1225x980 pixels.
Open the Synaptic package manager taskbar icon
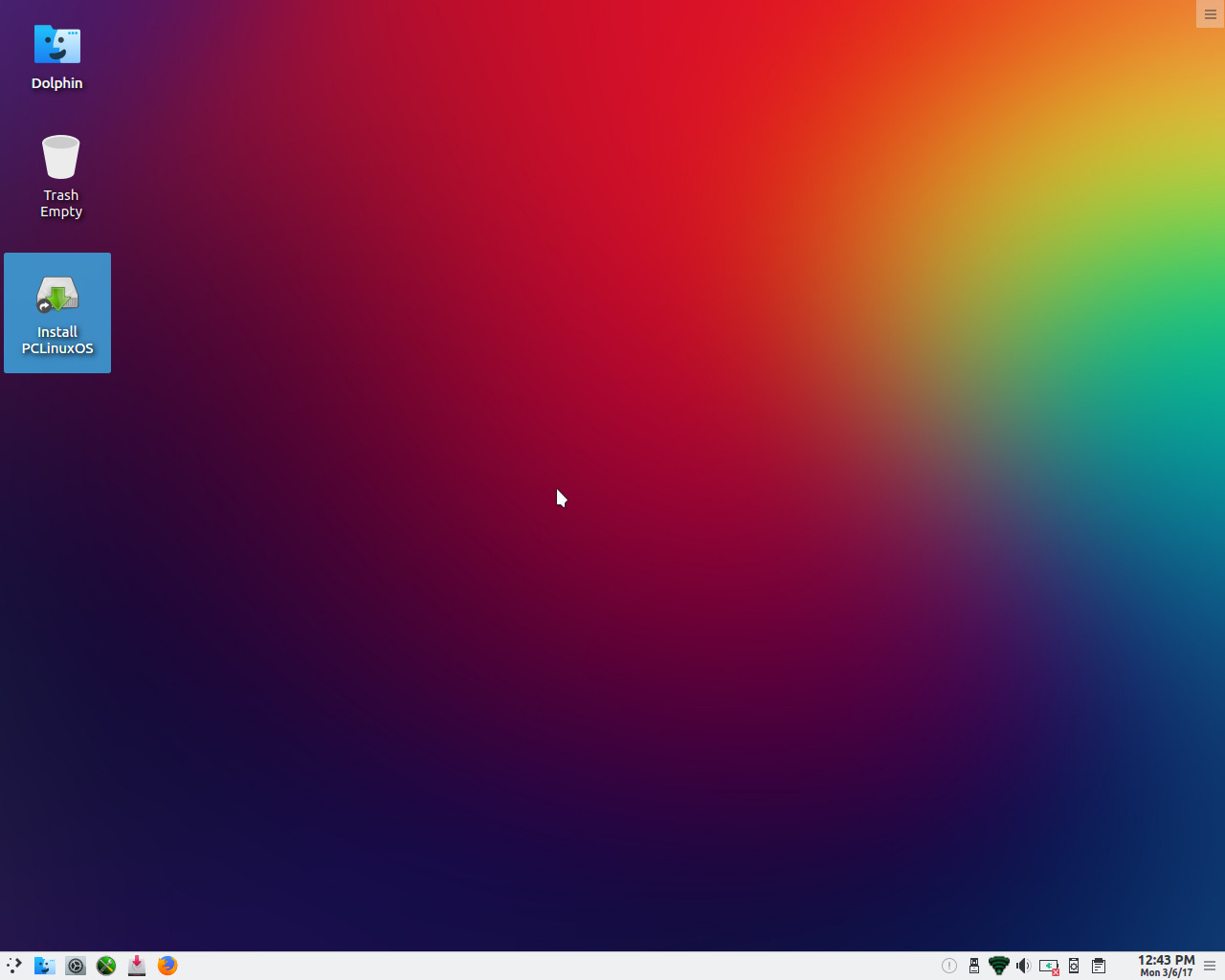pos(137,966)
